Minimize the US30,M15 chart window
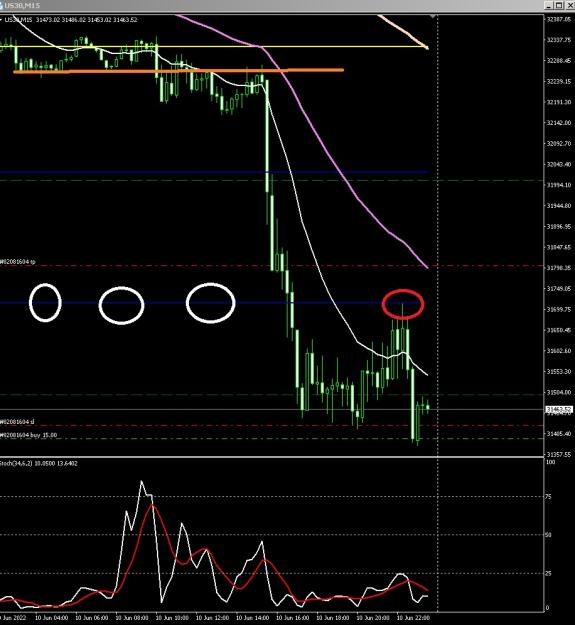The width and height of the screenshot is (575, 625). click(550, 5)
